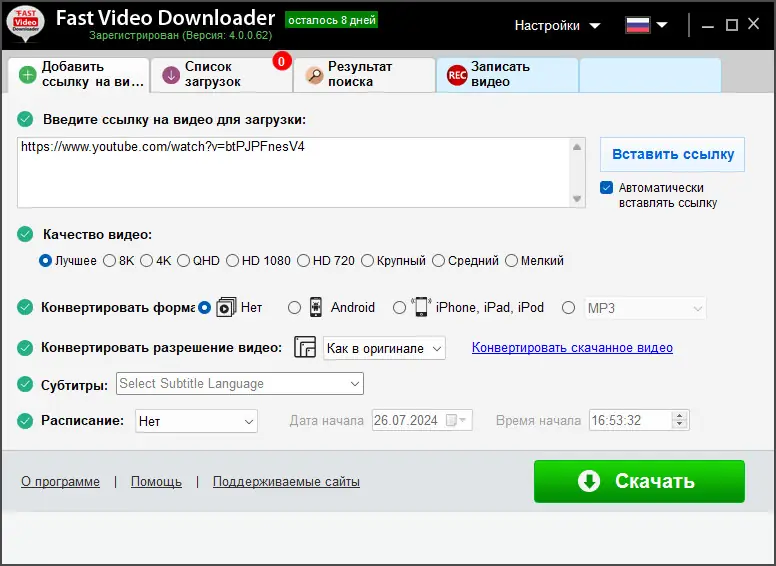Click the iPhone device icon

pos(421,307)
